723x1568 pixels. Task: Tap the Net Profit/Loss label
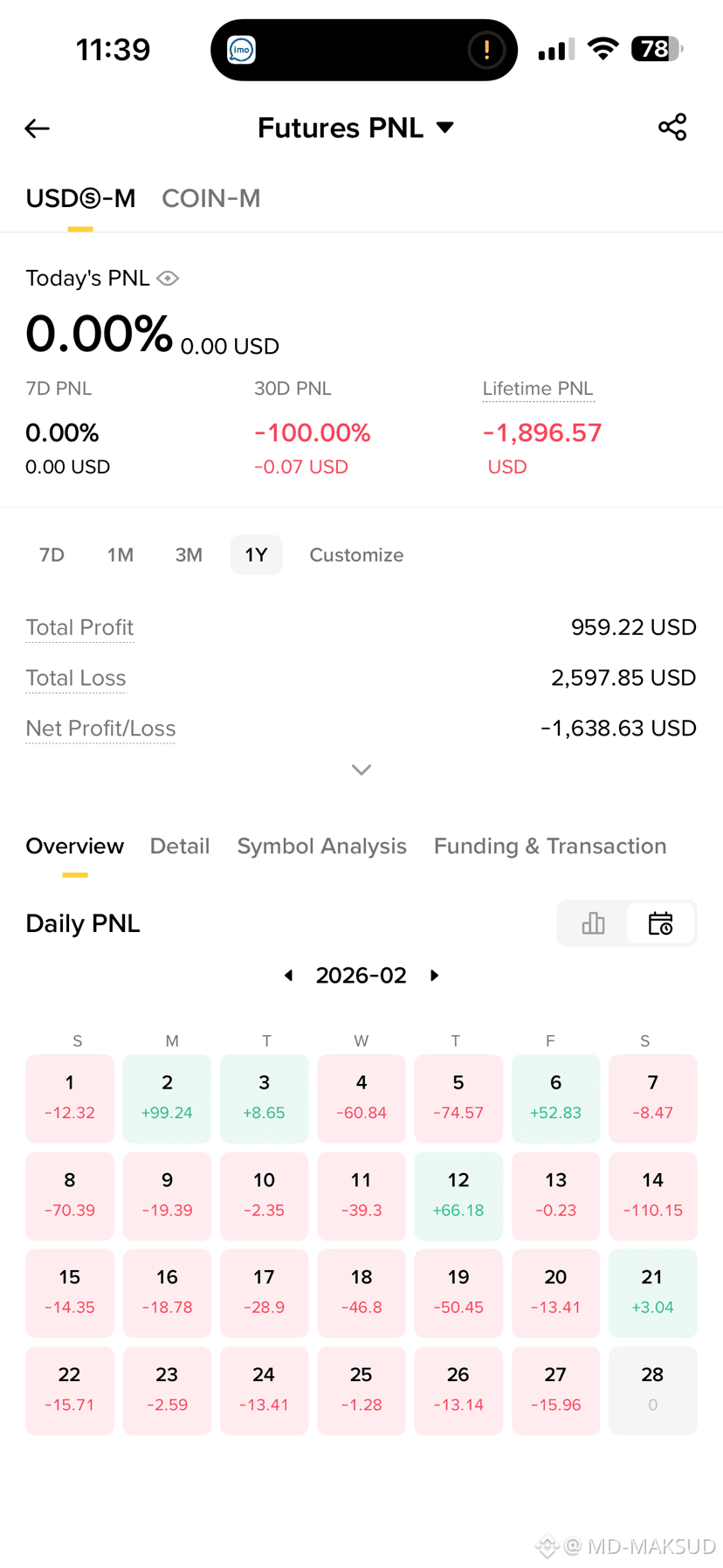click(x=100, y=729)
